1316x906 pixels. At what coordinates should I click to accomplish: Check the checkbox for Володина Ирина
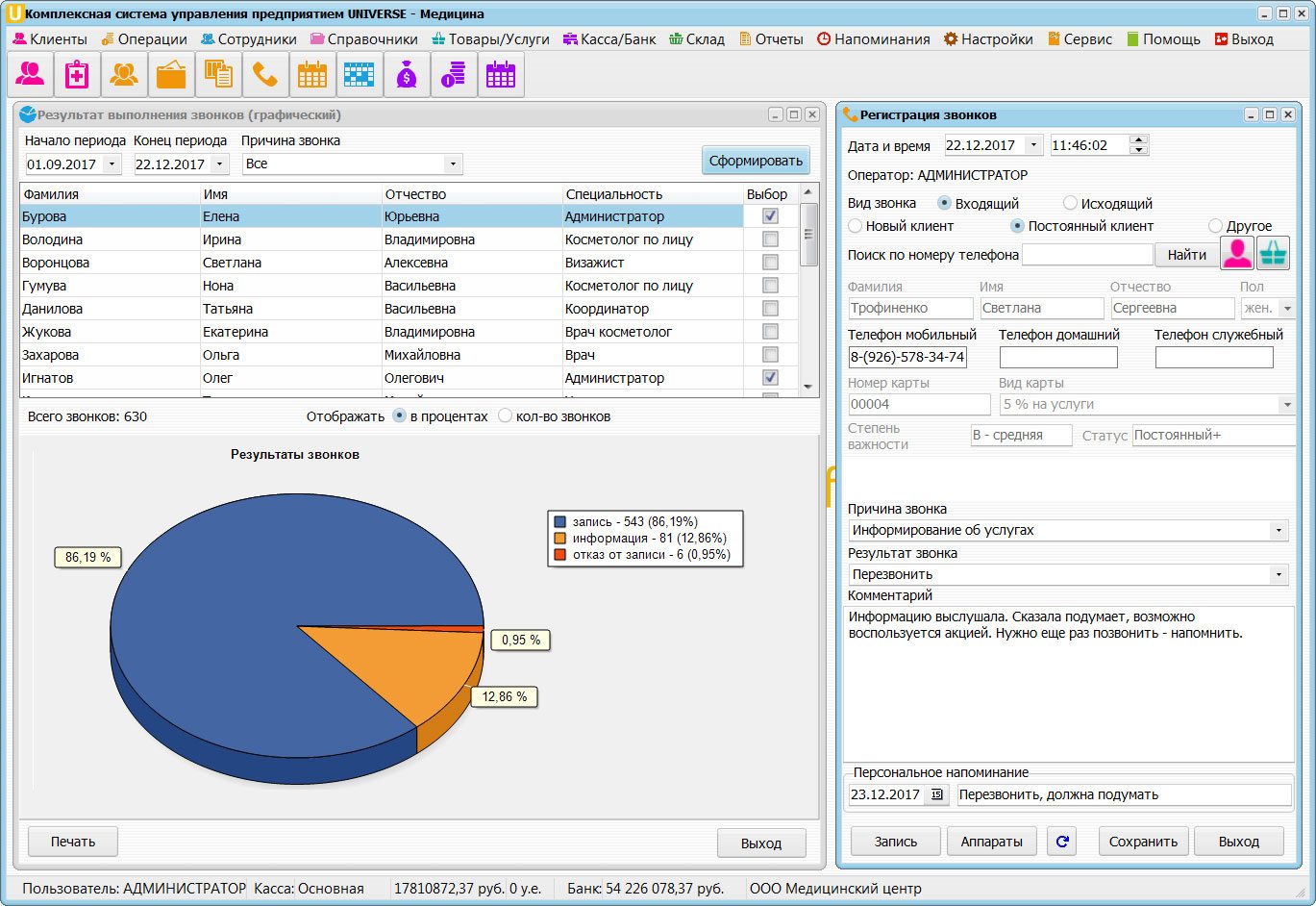pos(770,239)
